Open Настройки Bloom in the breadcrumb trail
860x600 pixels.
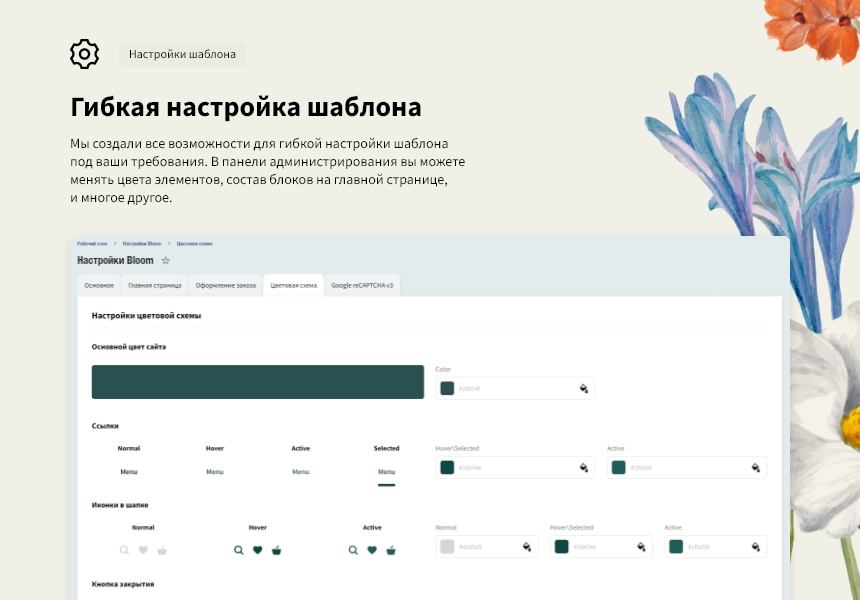[x=143, y=243]
